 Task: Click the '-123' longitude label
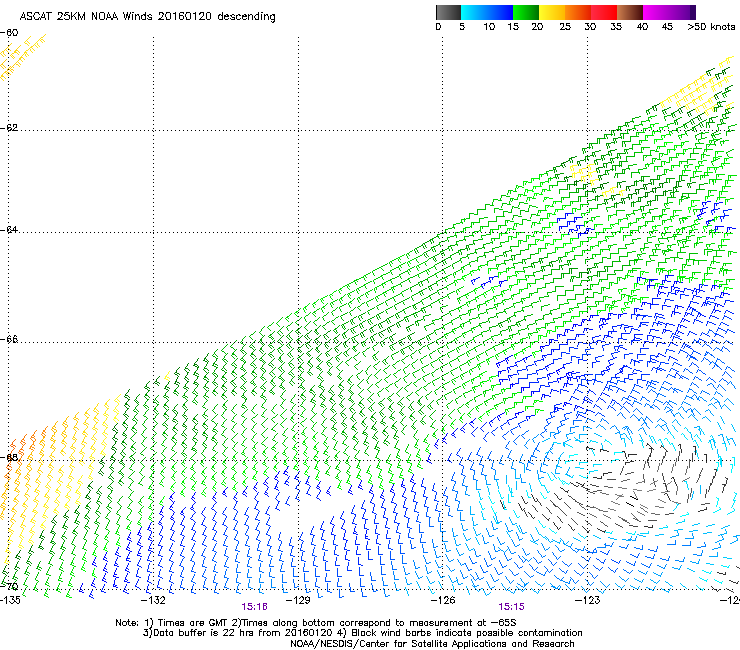[x=587, y=600]
